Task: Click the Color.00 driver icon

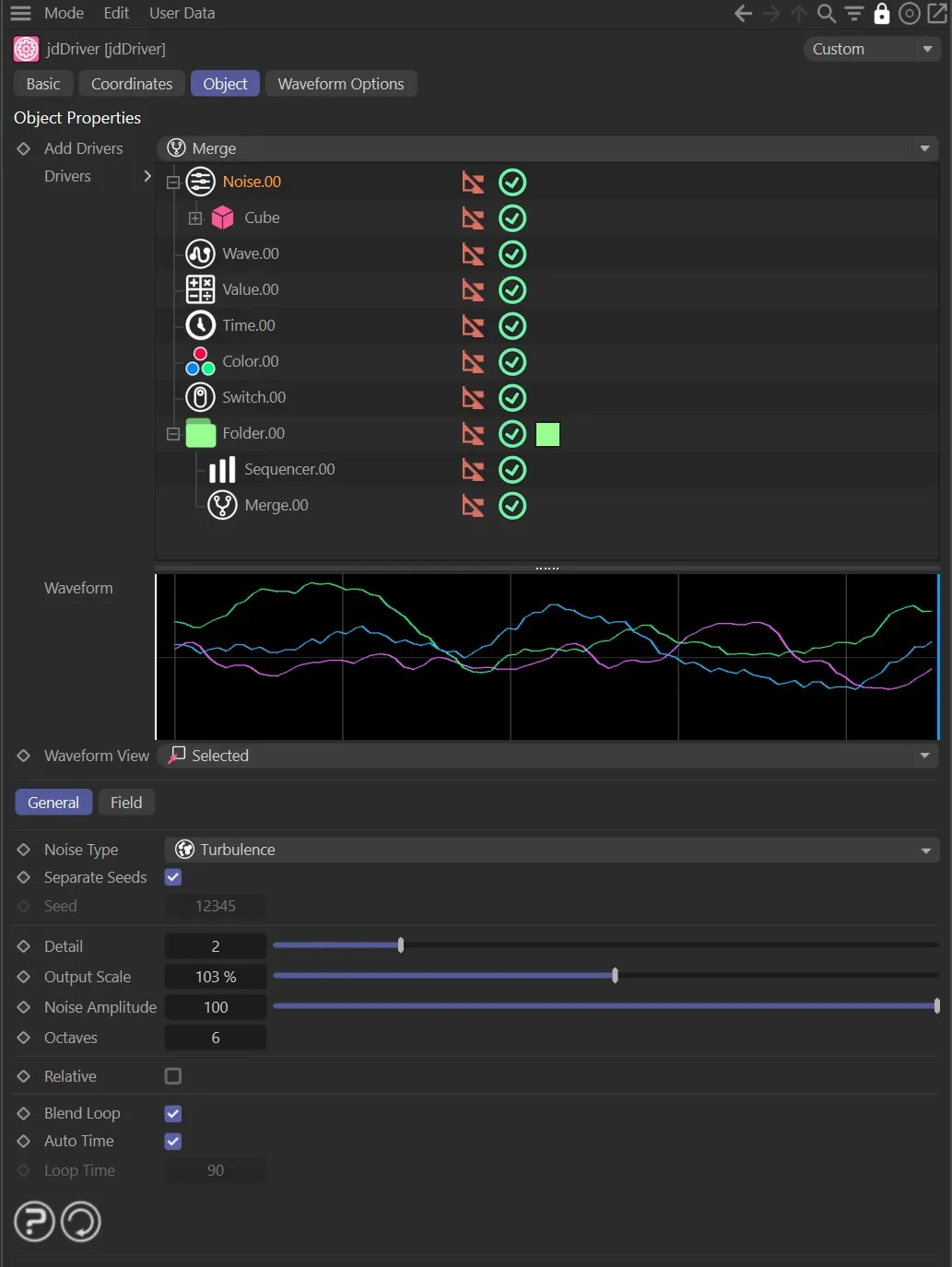Action: tap(200, 361)
